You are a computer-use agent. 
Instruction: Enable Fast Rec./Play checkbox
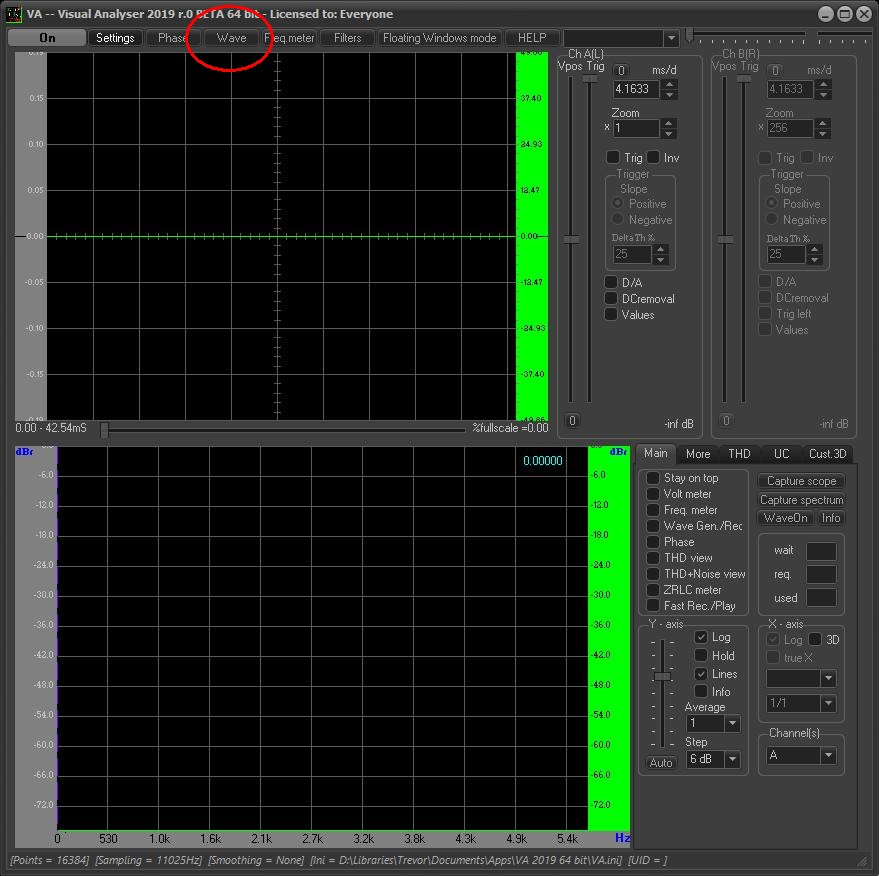coord(653,606)
